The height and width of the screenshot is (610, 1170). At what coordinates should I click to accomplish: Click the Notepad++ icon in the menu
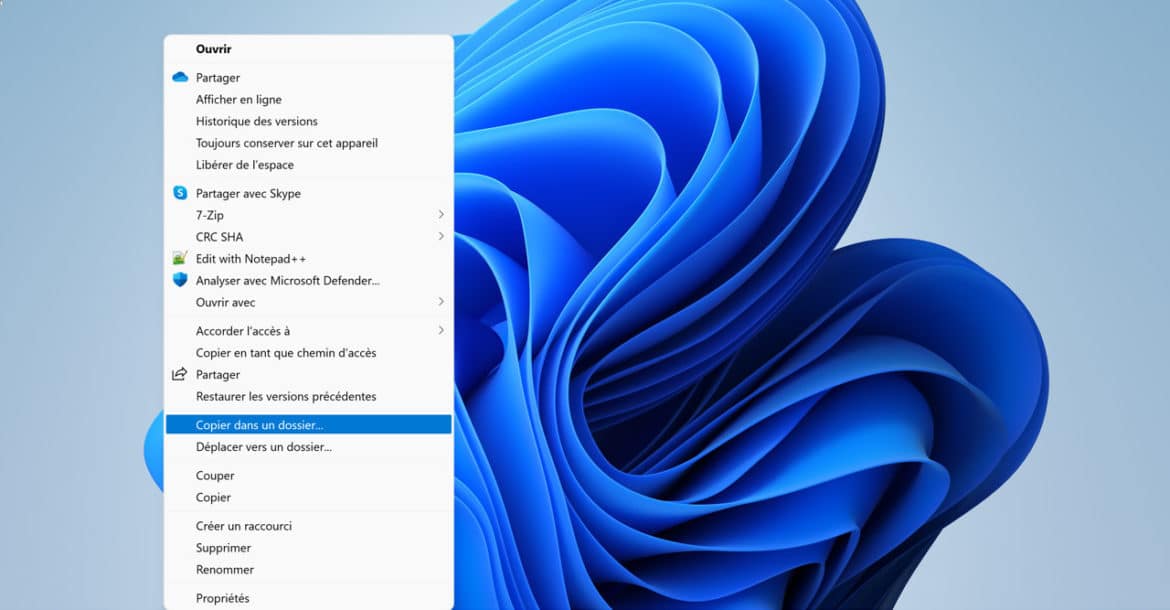180,258
